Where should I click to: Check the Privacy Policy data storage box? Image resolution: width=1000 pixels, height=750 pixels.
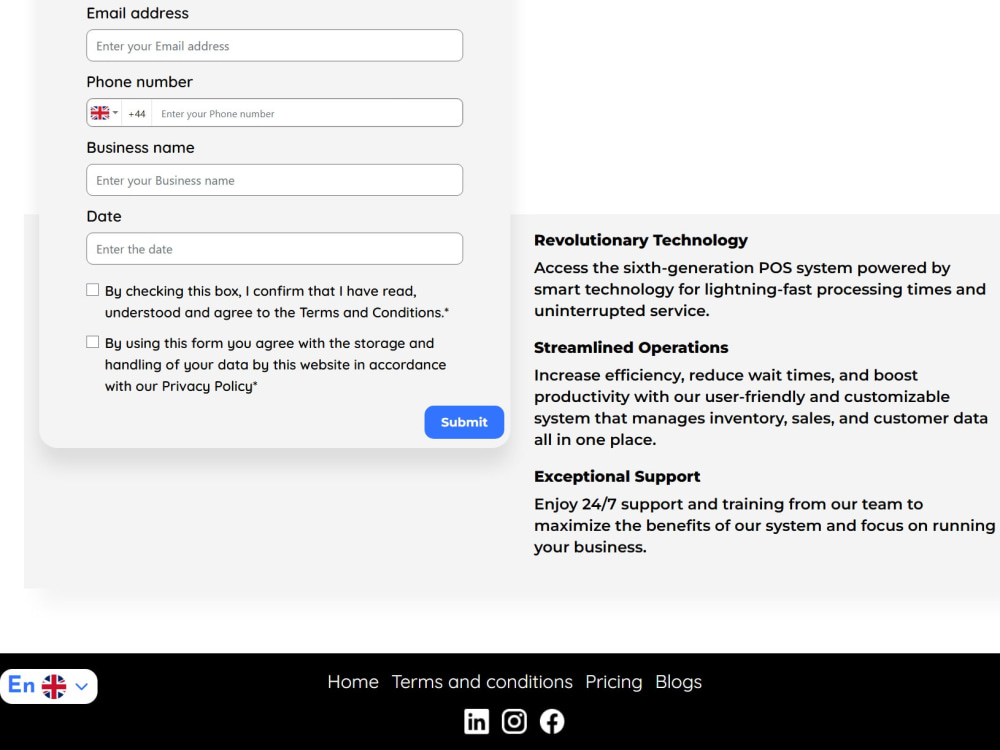coord(92,342)
